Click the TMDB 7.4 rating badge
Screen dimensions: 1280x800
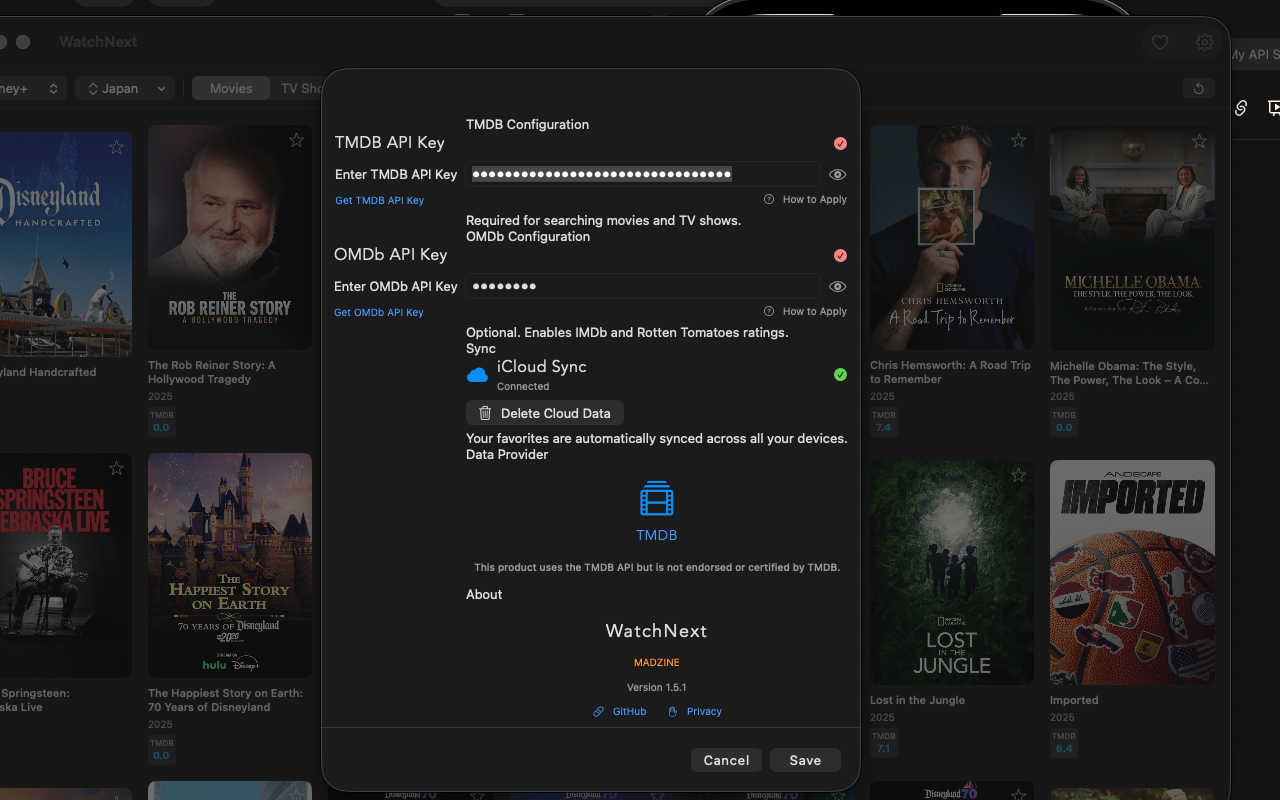pyautogui.click(x=883, y=421)
